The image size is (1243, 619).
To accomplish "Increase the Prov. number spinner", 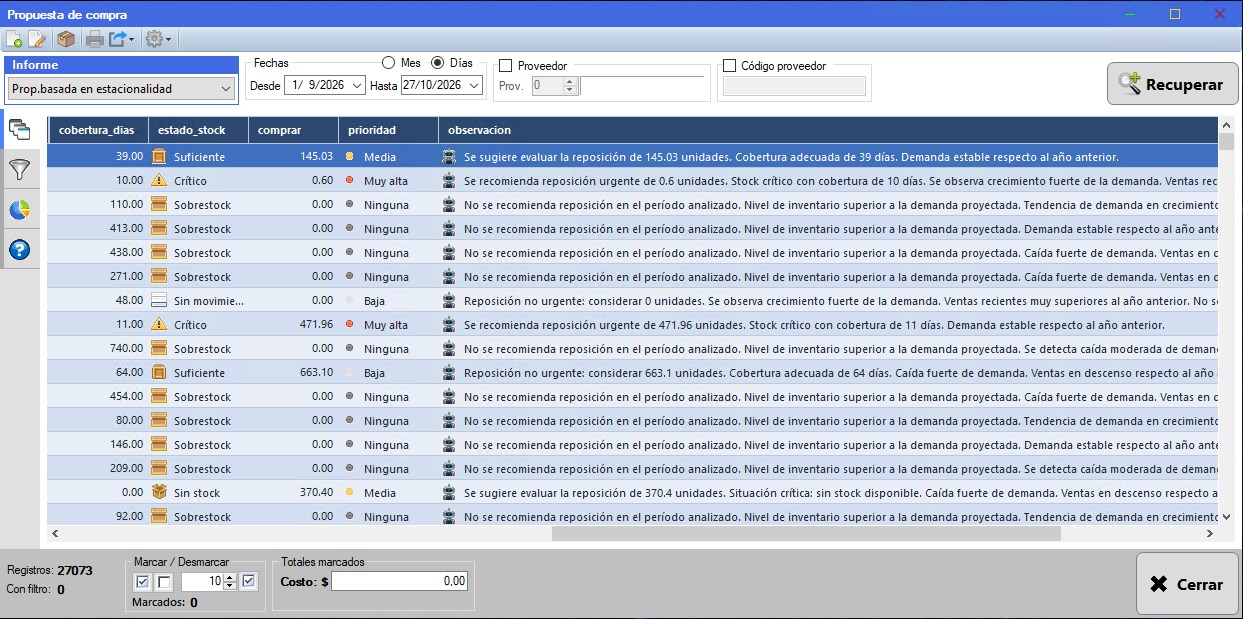I will coord(570,82).
